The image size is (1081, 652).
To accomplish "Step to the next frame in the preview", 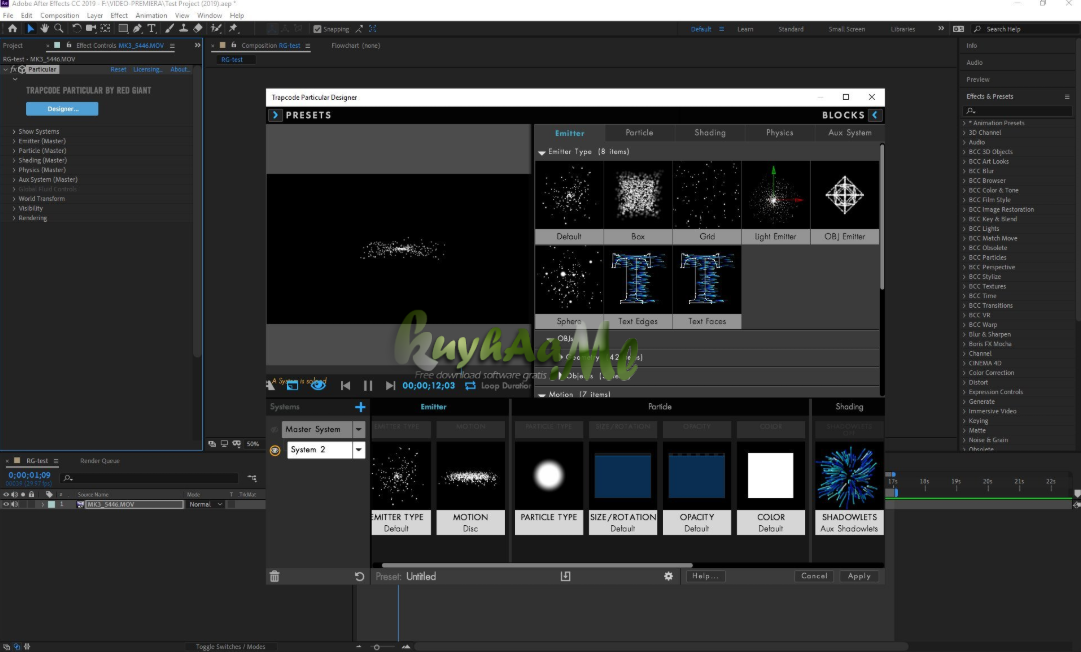I will (390, 386).
